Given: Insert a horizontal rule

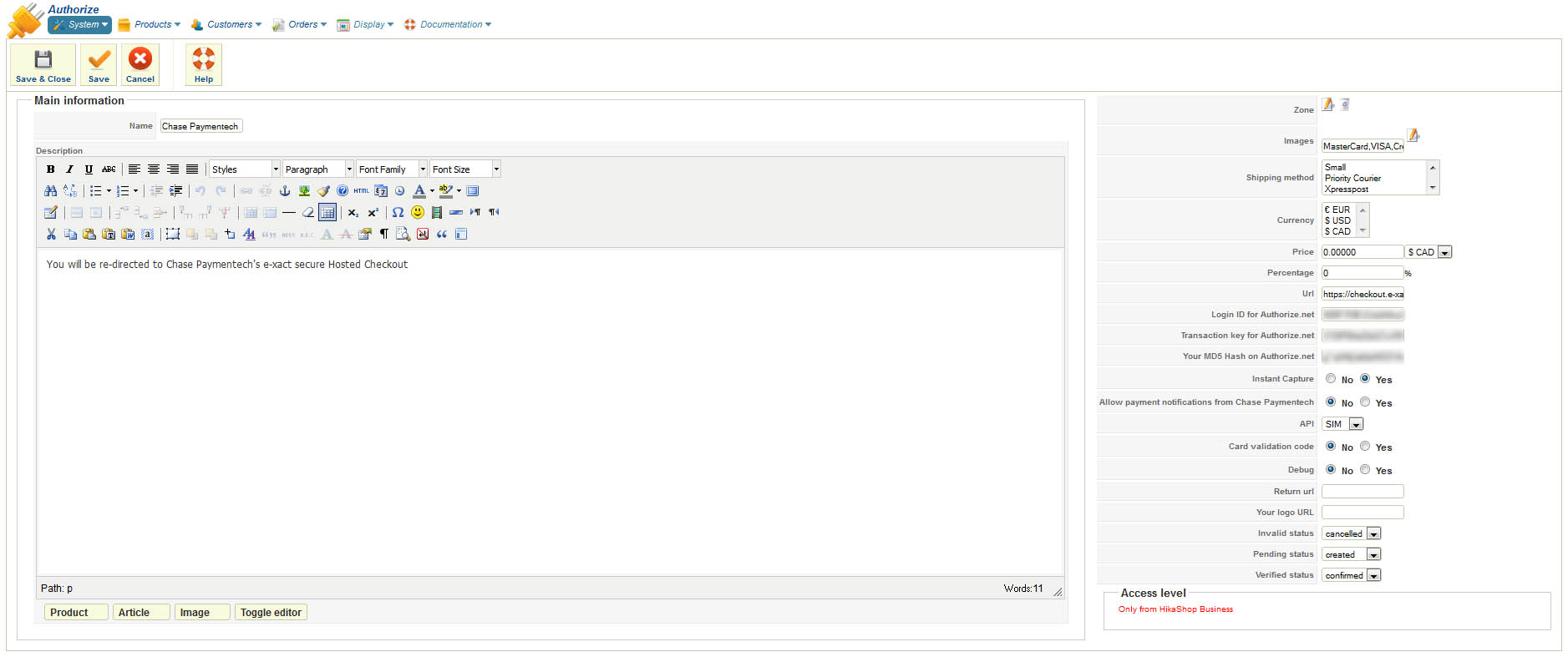Looking at the screenshot, I should [x=289, y=213].
